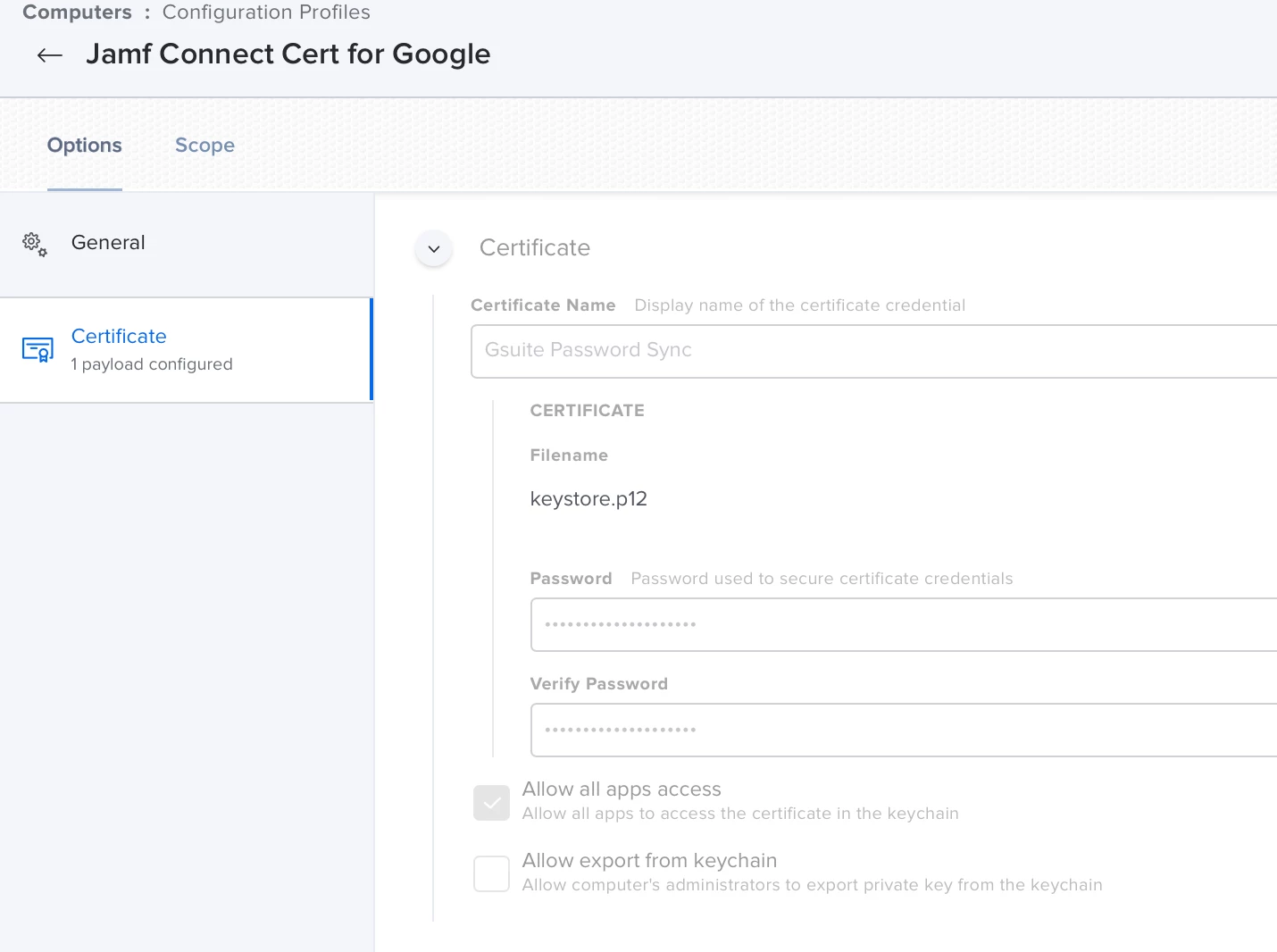
Task: Click the '1 payload configured' text
Action: tap(152, 364)
